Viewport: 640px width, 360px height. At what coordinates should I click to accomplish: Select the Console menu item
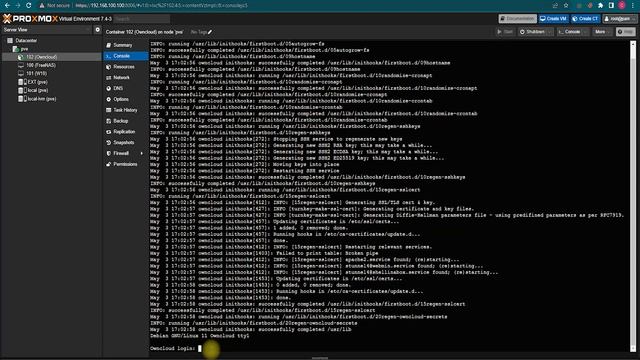(125, 56)
